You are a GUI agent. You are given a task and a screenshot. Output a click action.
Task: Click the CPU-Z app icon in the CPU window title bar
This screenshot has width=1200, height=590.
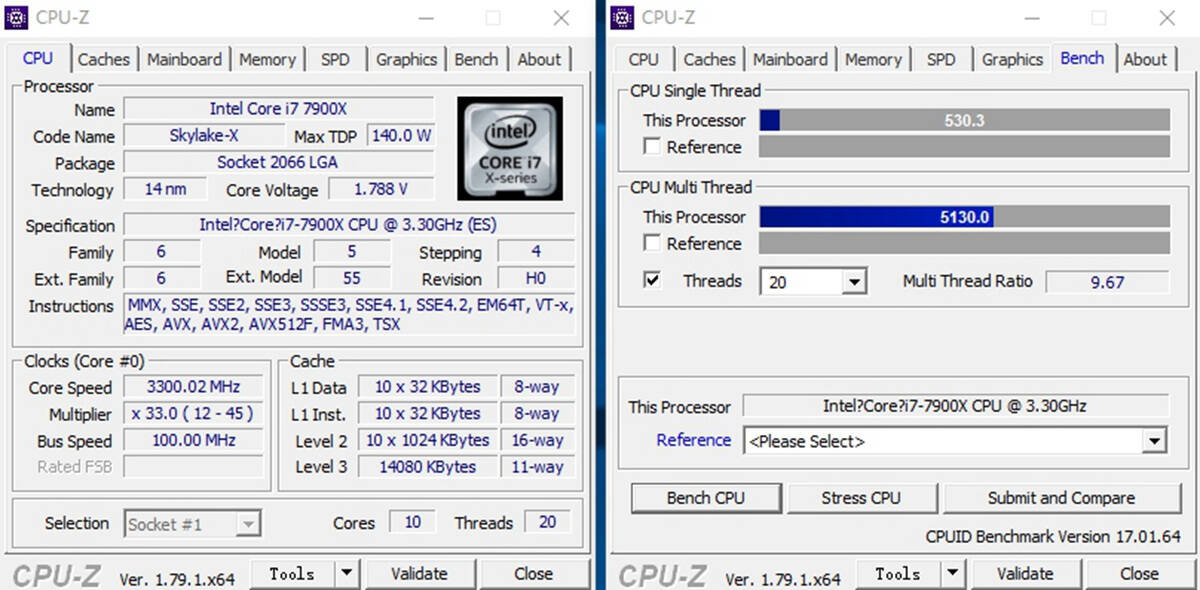click(17, 17)
